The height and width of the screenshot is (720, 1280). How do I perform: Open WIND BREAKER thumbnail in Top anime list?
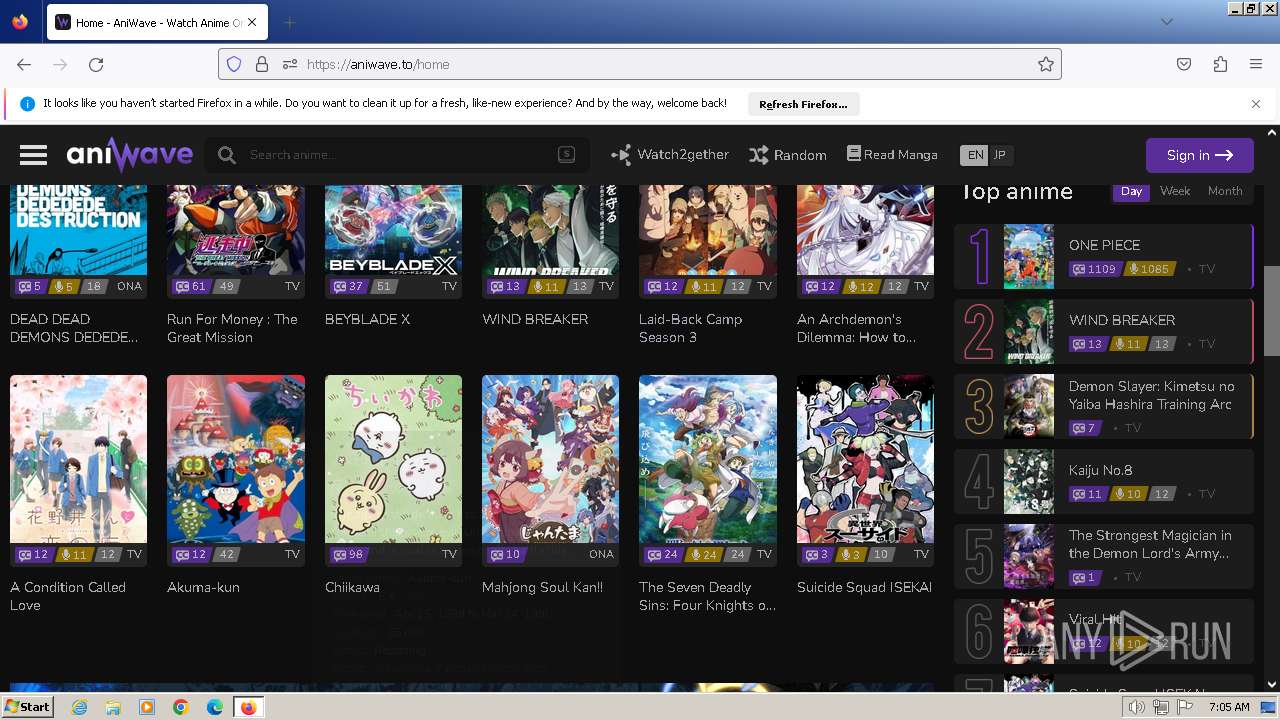tap(1029, 332)
